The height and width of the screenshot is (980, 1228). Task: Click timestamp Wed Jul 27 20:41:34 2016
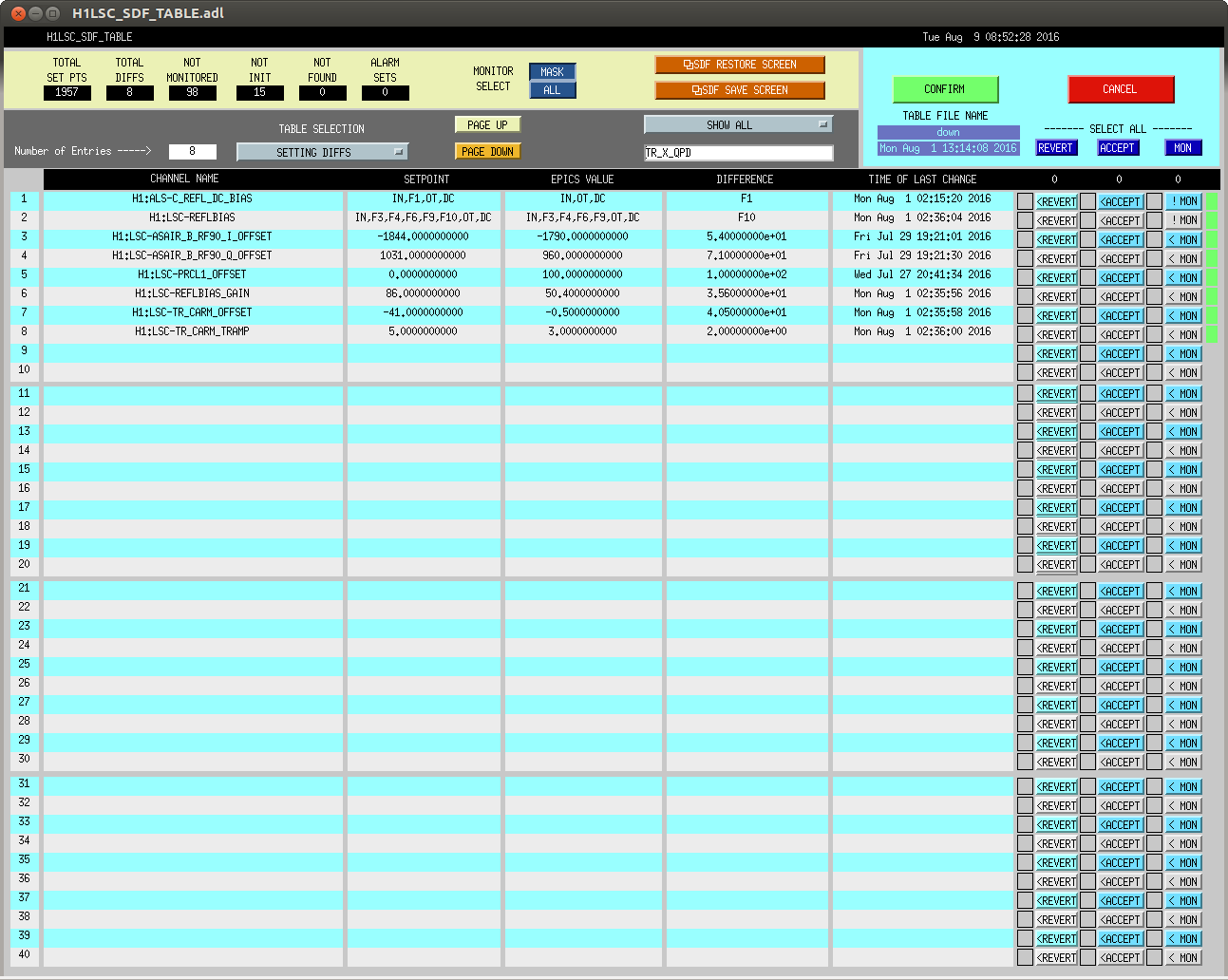tap(922, 274)
